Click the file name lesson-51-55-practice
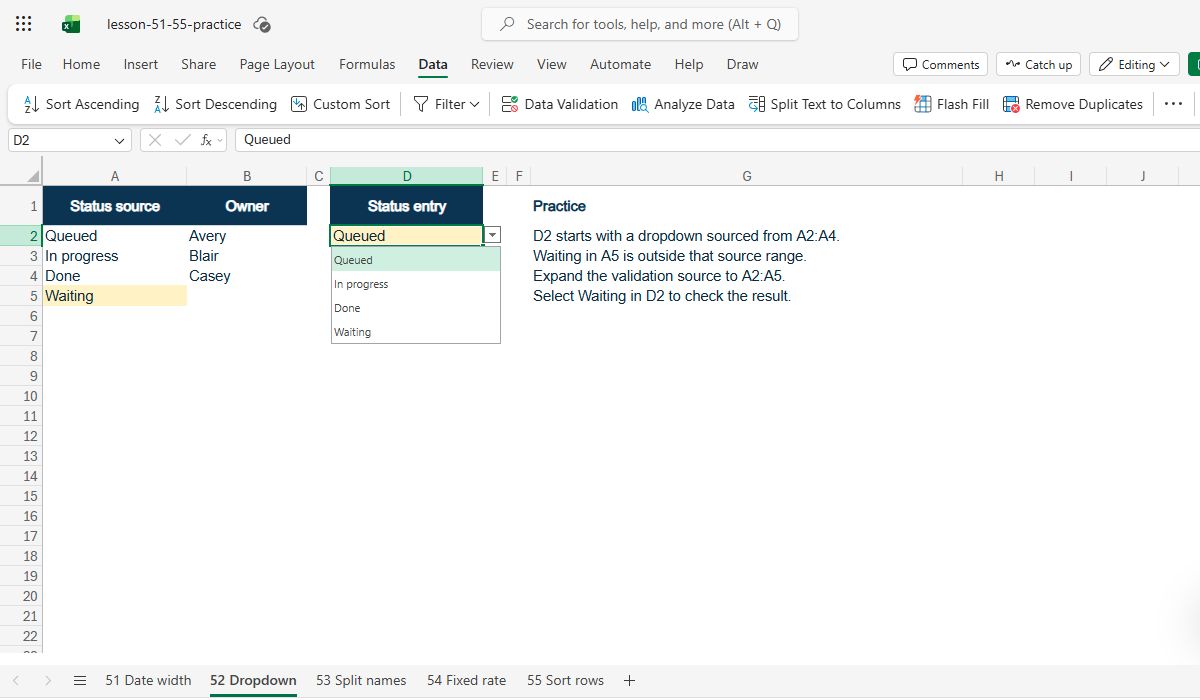1200x700 pixels. point(174,24)
